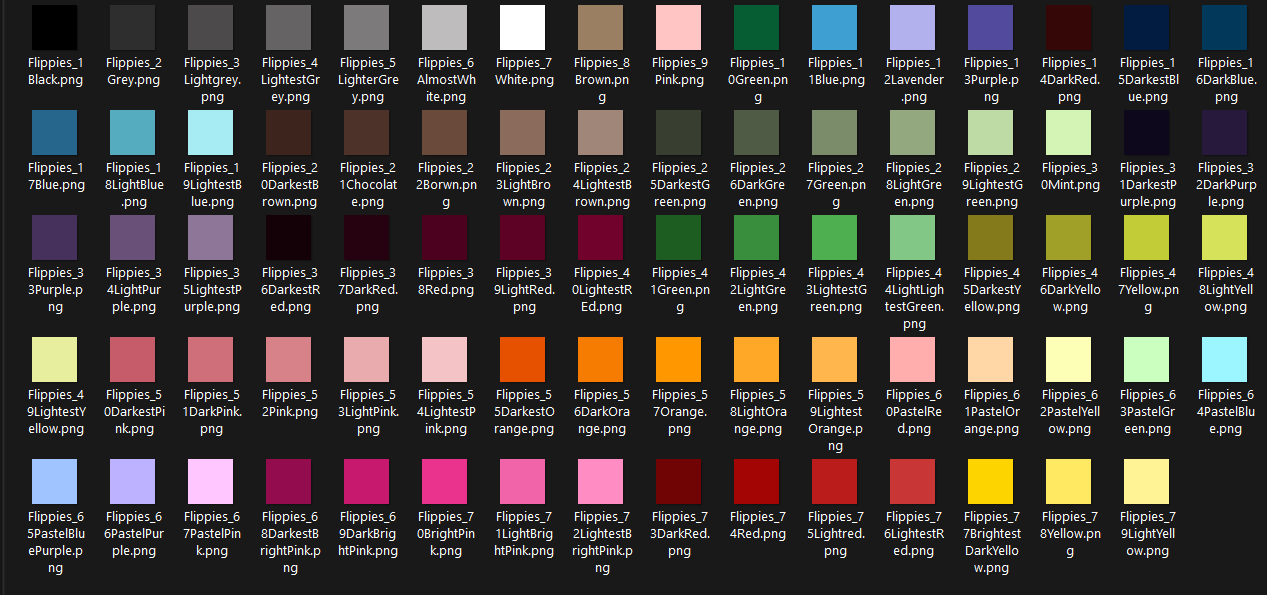Select Flippies_77BrightestDarkYellow.png thumbnail

point(991,481)
